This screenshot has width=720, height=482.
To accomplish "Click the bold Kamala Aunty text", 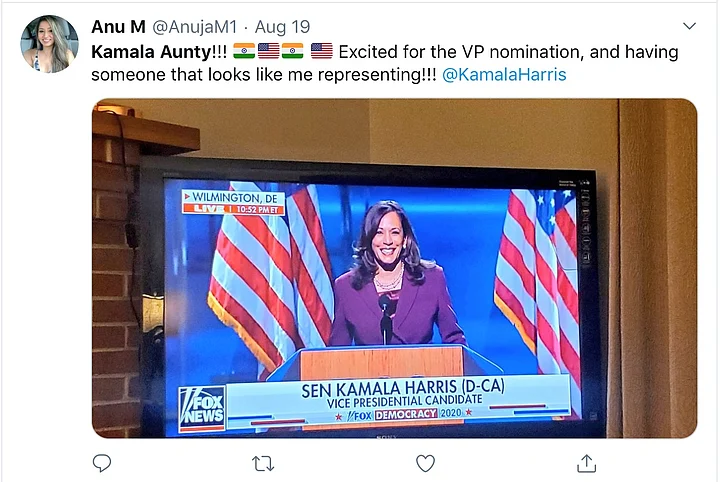I will (x=151, y=51).
